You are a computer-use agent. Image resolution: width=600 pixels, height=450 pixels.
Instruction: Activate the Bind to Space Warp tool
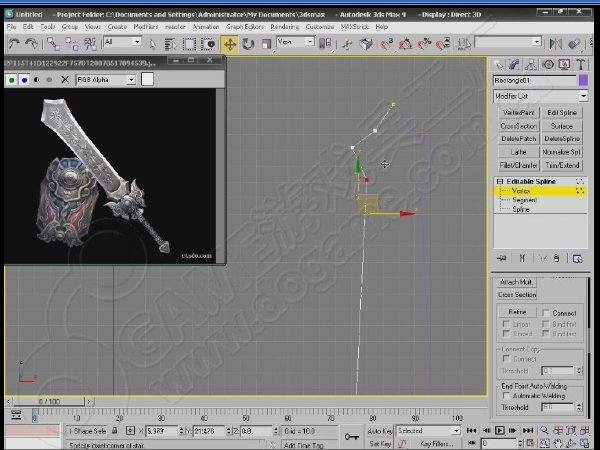pos(90,44)
